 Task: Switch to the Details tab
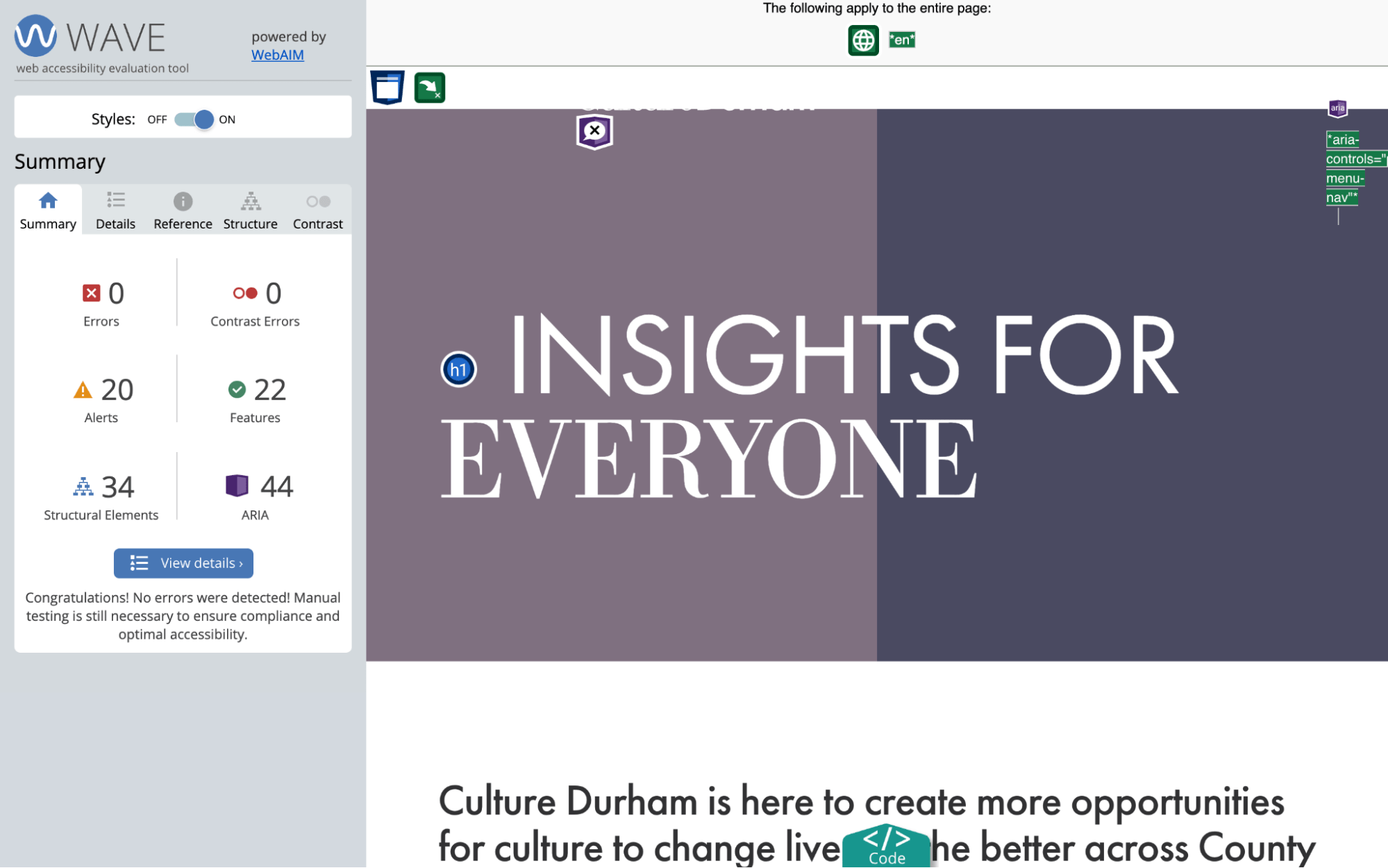pos(115,210)
